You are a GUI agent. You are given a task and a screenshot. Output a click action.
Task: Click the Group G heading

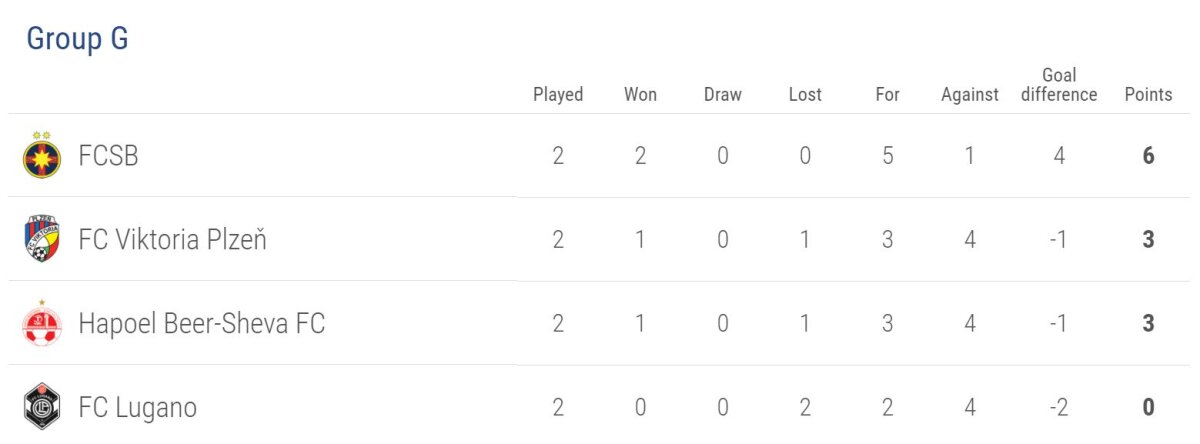coord(77,40)
